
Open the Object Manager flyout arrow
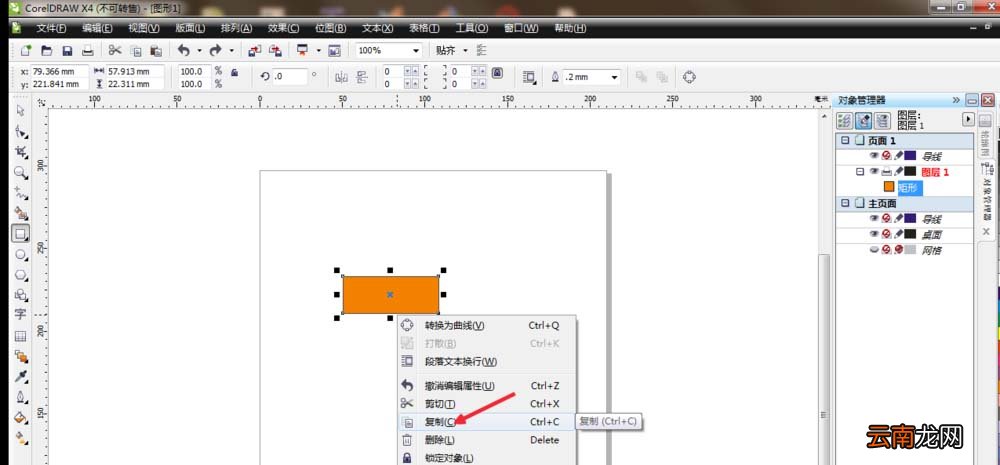tap(968, 119)
